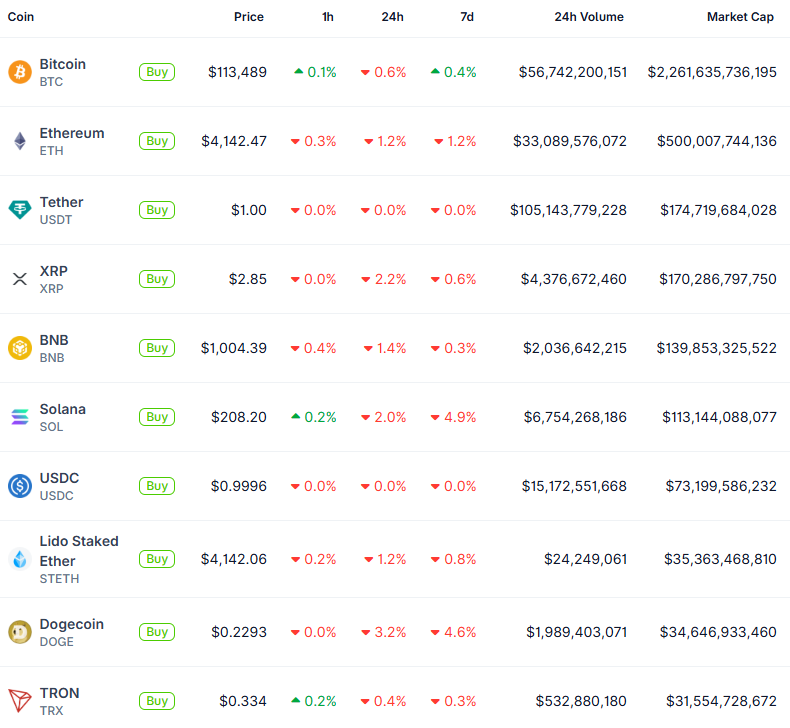Screen dimensions: 790x728
Task: Click the USDC coin icon
Action: point(20,486)
